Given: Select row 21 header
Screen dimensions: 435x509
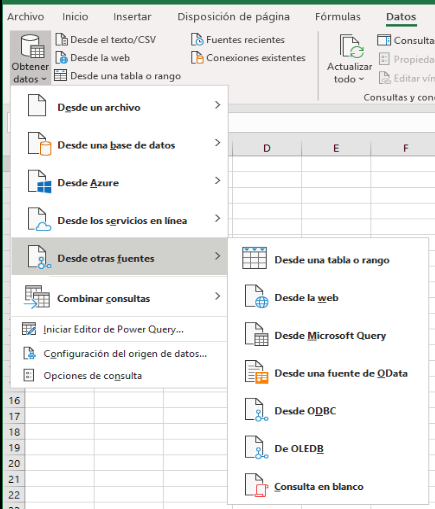Looking at the screenshot, I should click(14, 479).
